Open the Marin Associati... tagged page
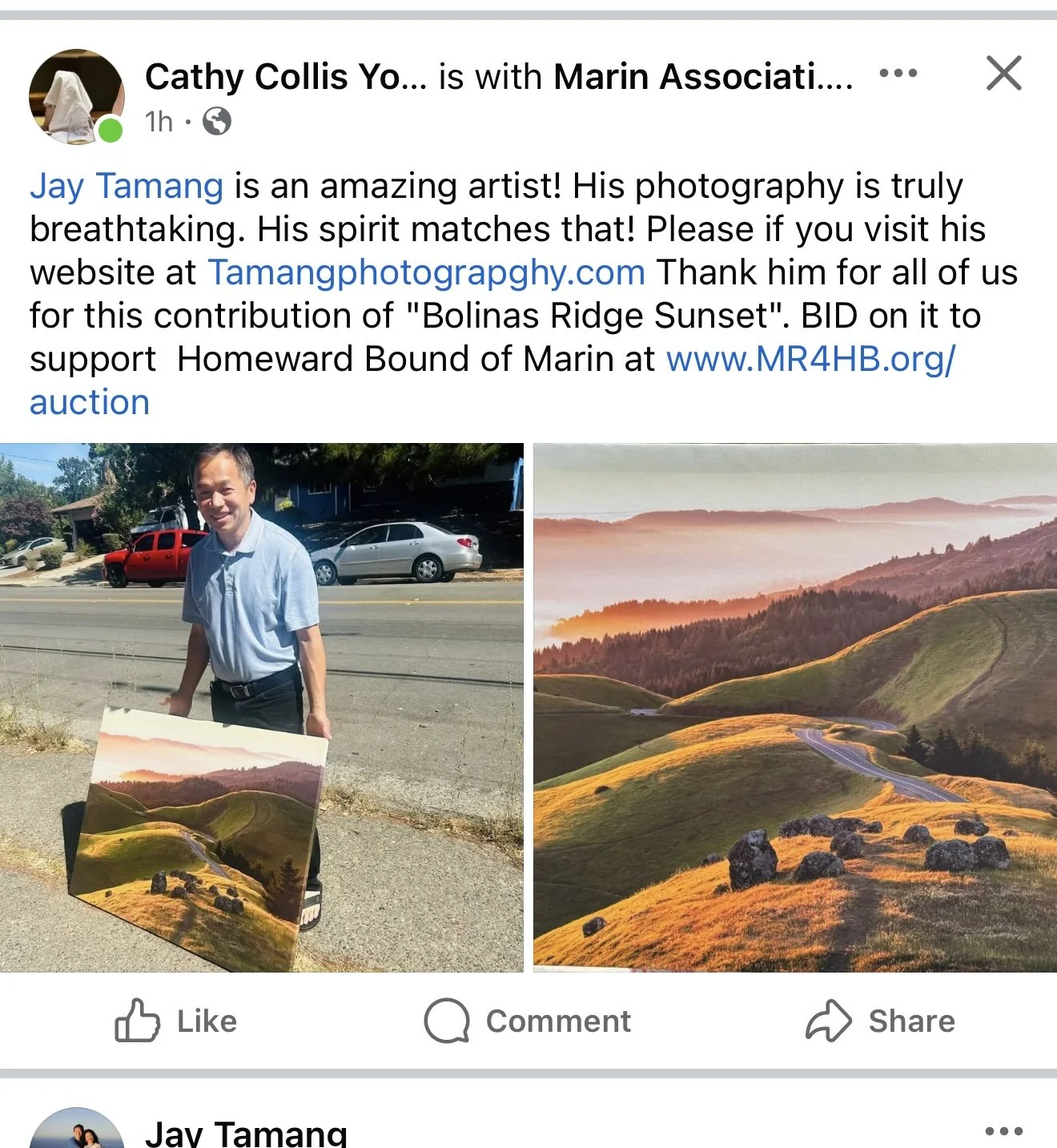Screen dimensions: 1057x1148 tap(703, 77)
